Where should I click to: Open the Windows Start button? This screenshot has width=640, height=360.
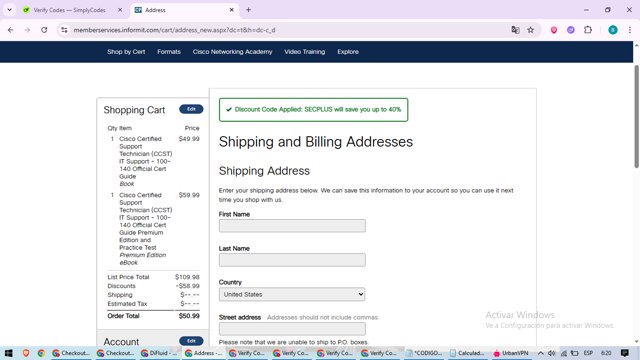pyautogui.click(x=9, y=353)
